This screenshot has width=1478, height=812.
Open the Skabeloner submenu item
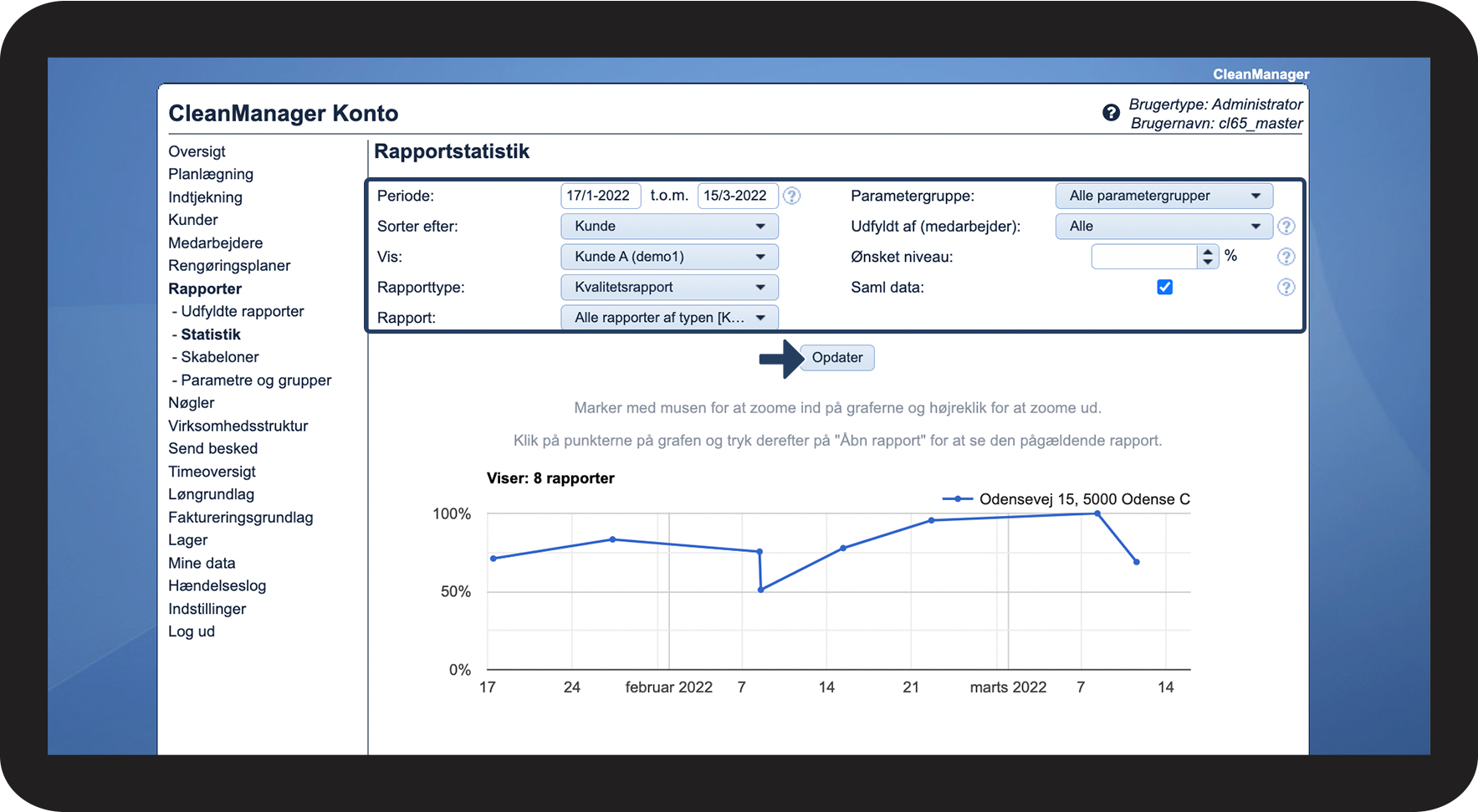coord(220,357)
